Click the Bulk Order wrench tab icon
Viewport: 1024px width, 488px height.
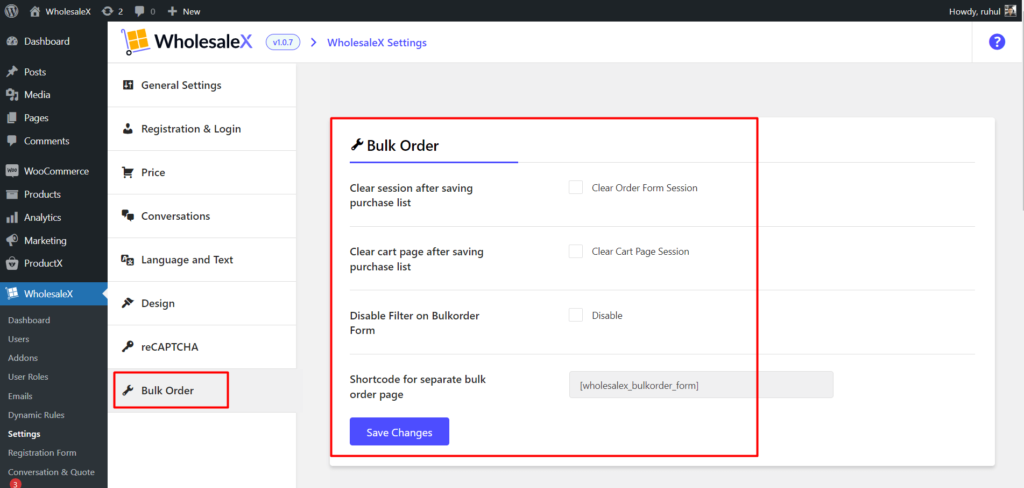[x=128, y=391]
